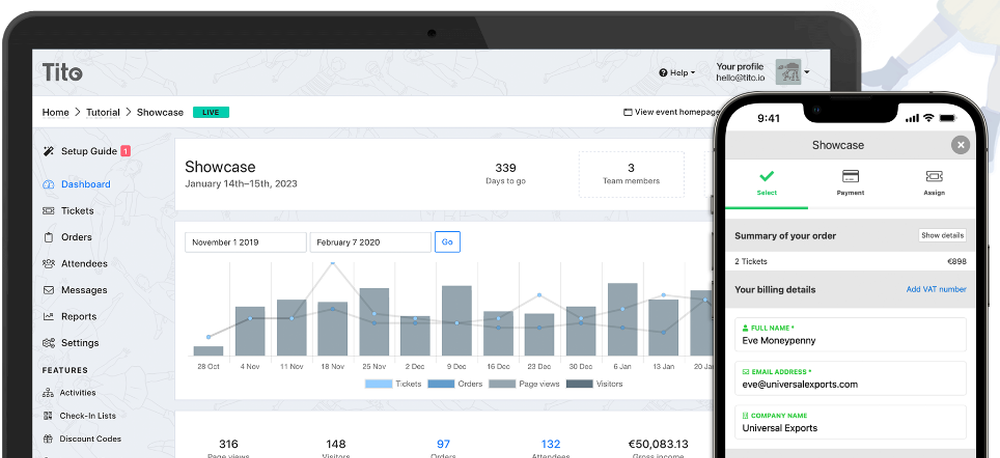
Task: Click the Orders clipboard icon
Action: [x=48, y=237]
